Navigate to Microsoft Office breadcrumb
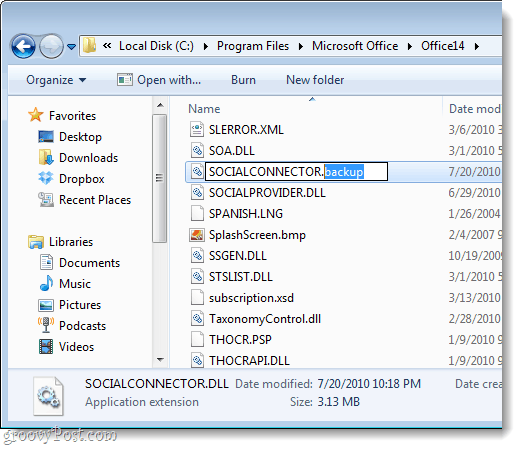This screenshot has height=449, width=522. 355,46
